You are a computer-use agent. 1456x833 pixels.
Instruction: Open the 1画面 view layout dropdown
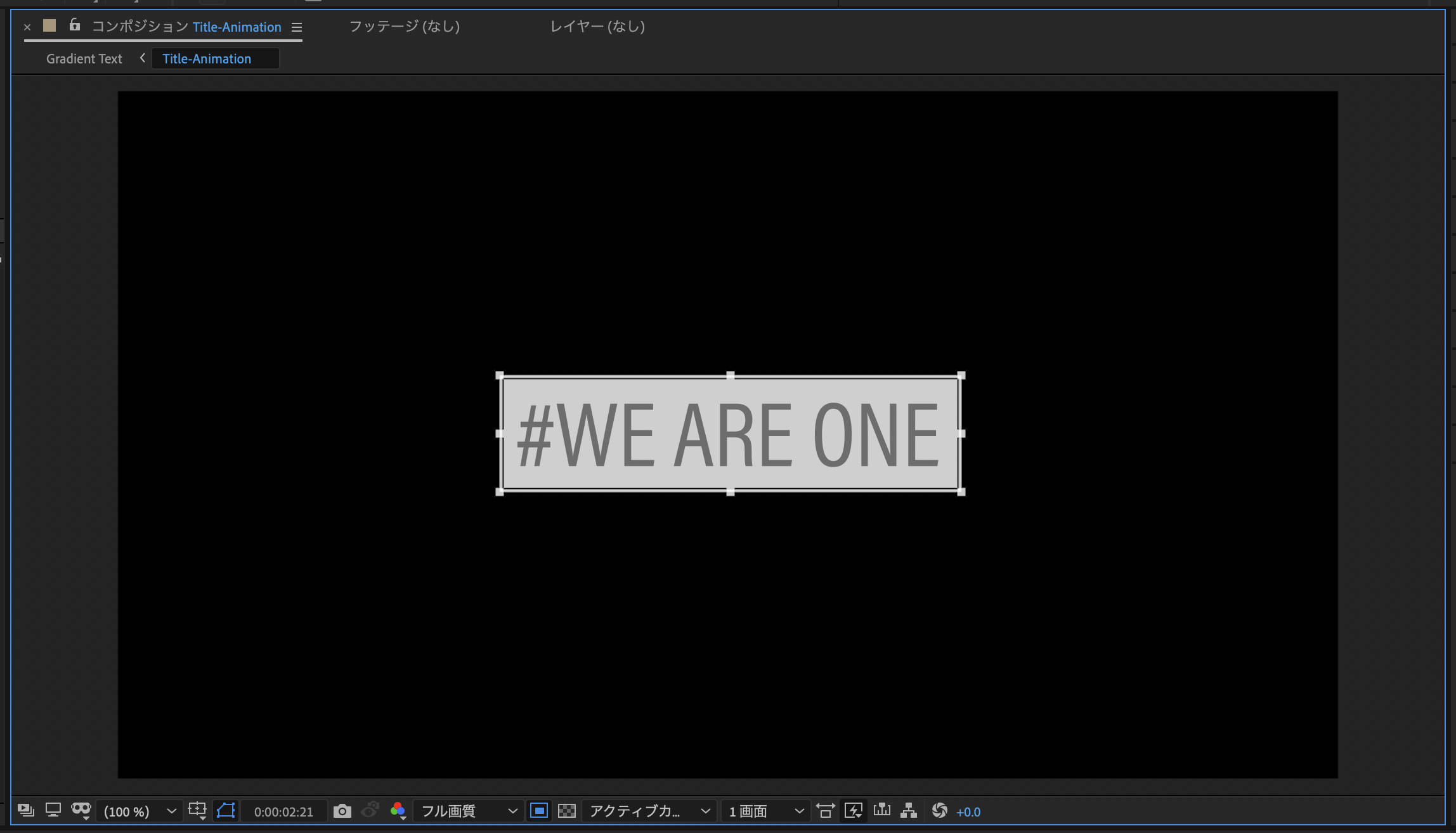[765, 811]
